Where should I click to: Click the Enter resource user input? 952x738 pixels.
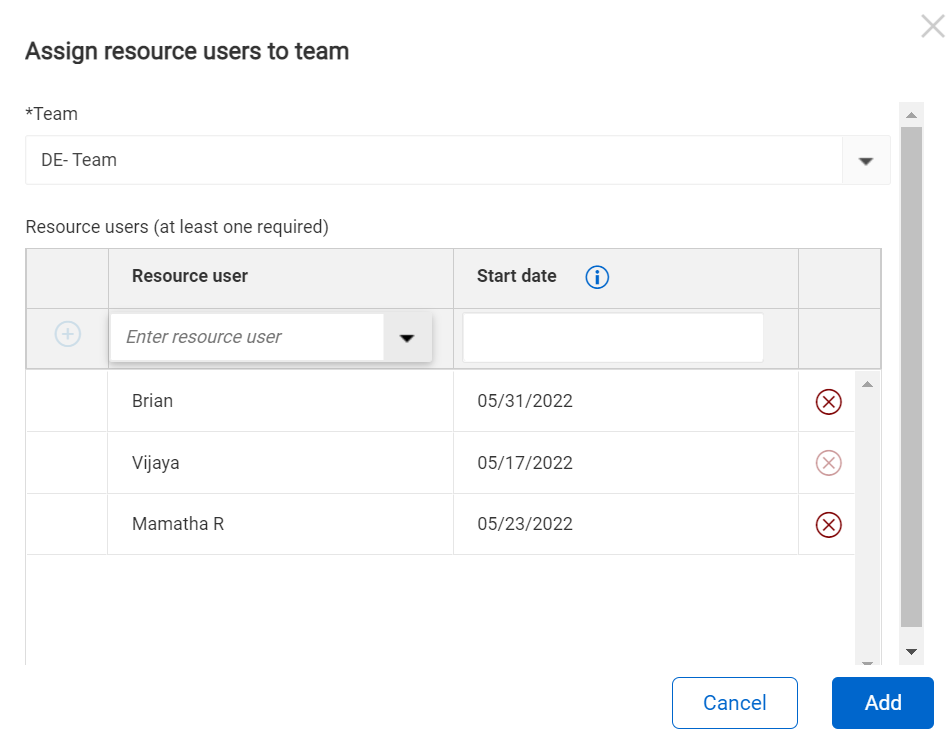pos(247,338)
